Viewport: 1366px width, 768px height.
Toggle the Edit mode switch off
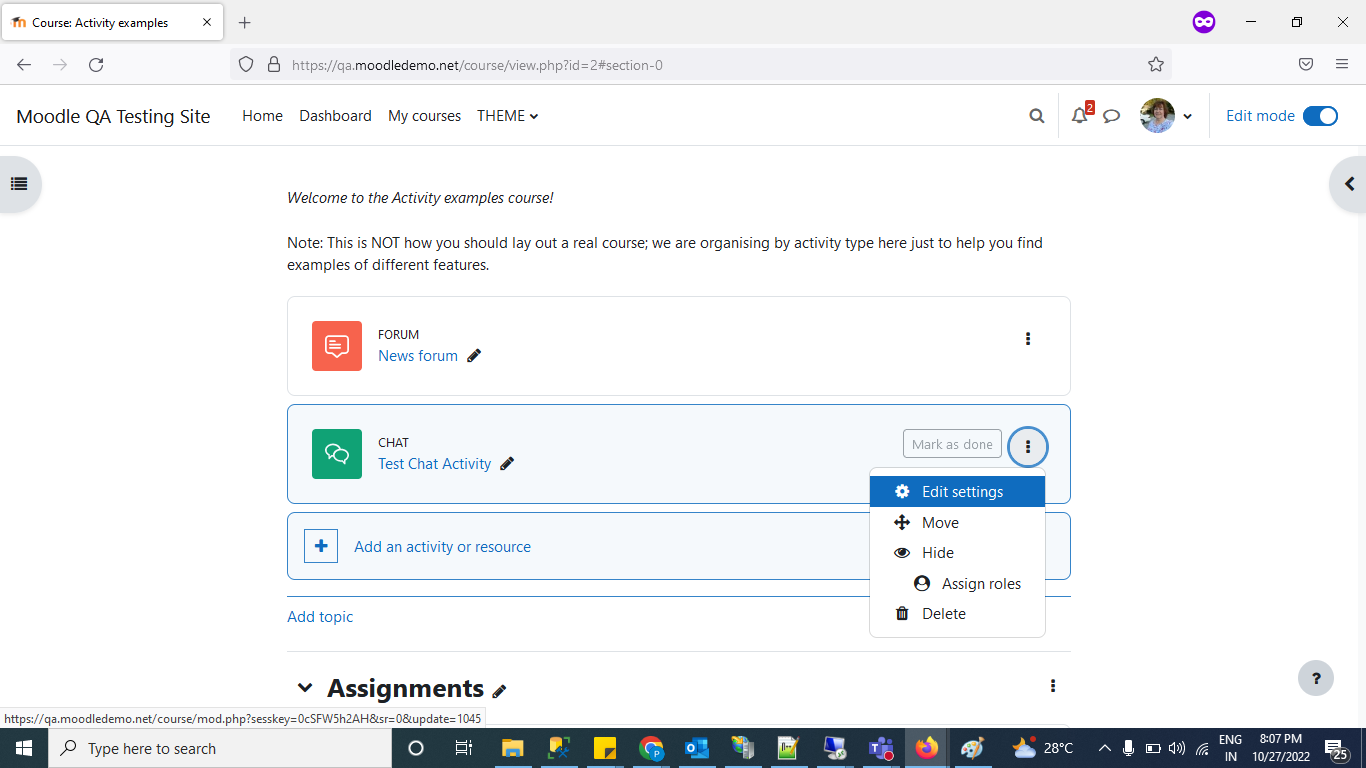1320,116
